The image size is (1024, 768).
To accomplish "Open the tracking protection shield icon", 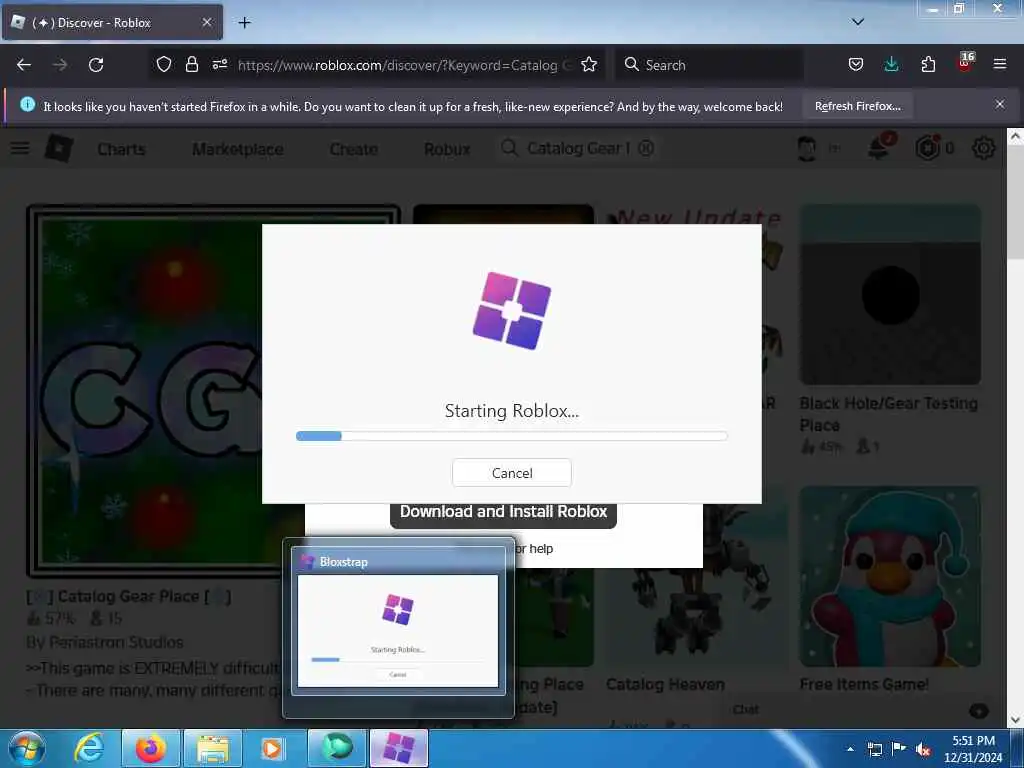I will [164, 65].
